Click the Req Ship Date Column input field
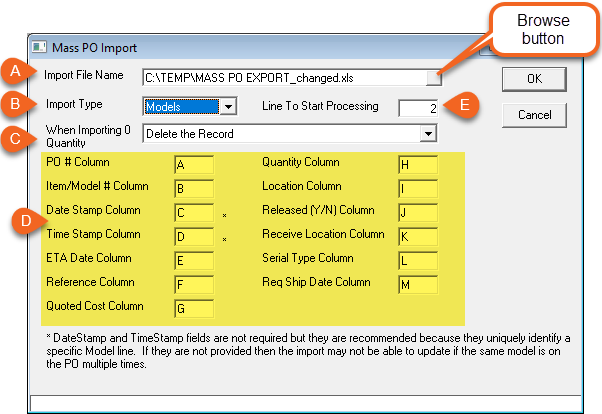The height and width of the screenshot is (414, 602). [418, 285]
